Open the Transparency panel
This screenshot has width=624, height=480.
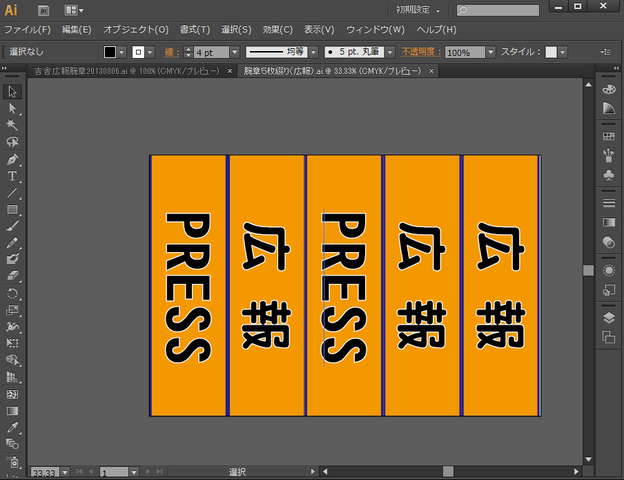608,242
